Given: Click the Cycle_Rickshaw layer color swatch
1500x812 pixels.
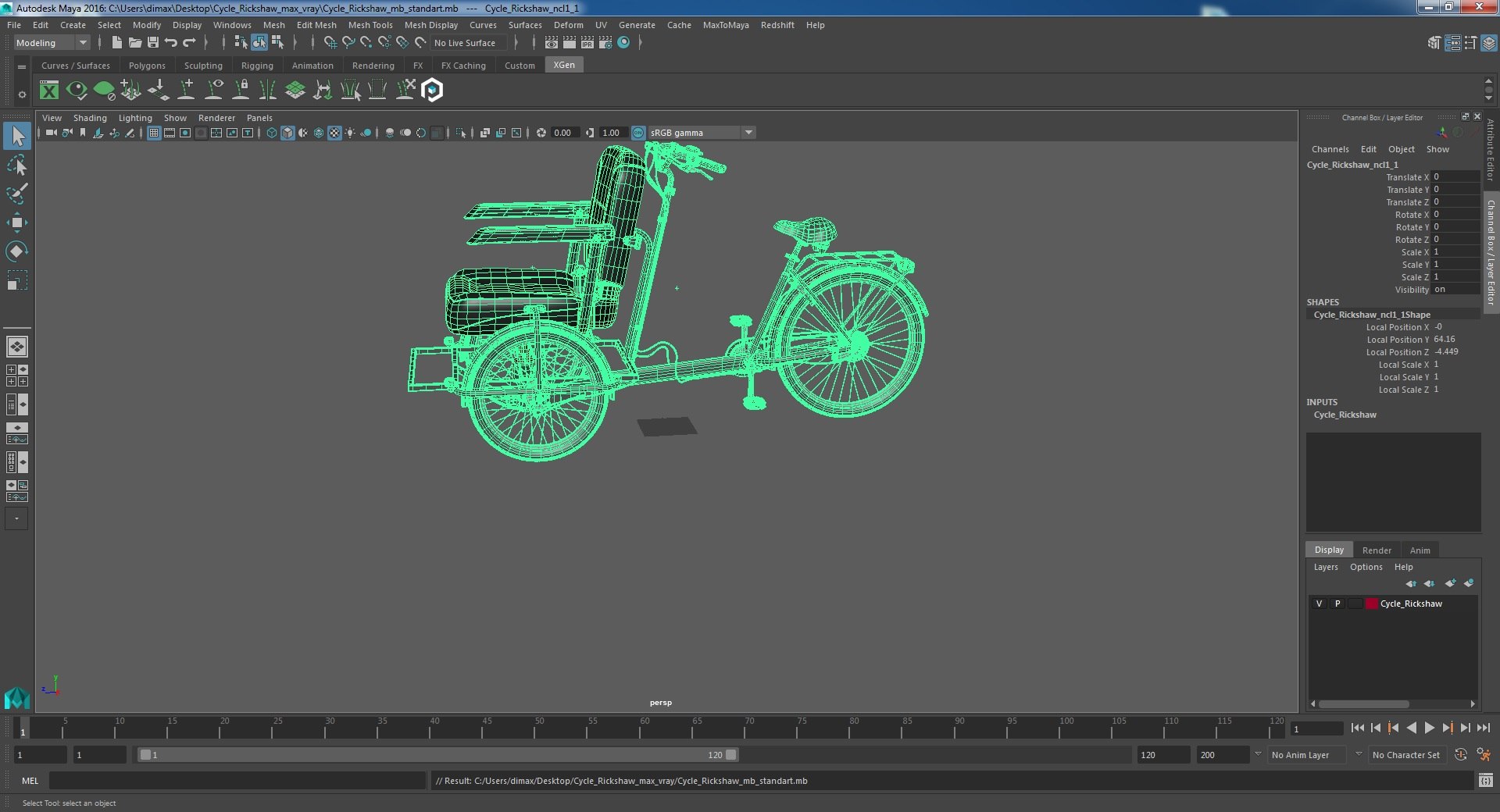Looking at the screenshot, I should tap(1371, 604).
